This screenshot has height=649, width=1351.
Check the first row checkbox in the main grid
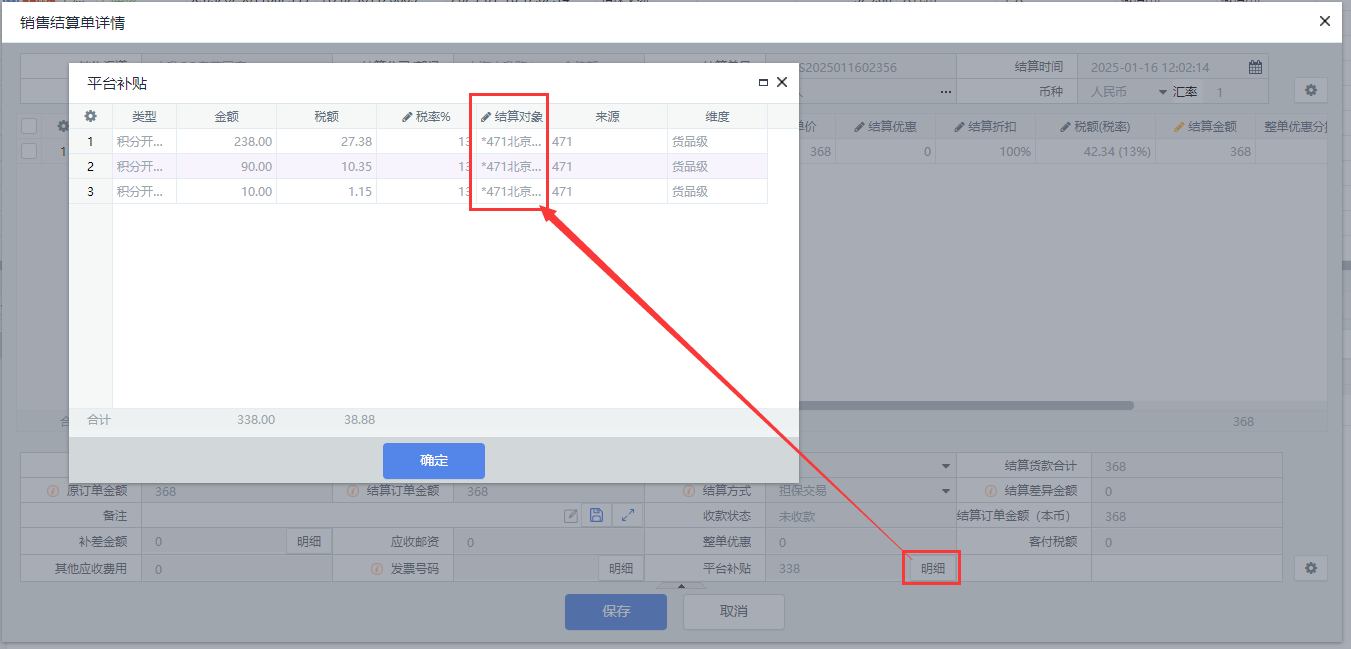pos(29,151)
